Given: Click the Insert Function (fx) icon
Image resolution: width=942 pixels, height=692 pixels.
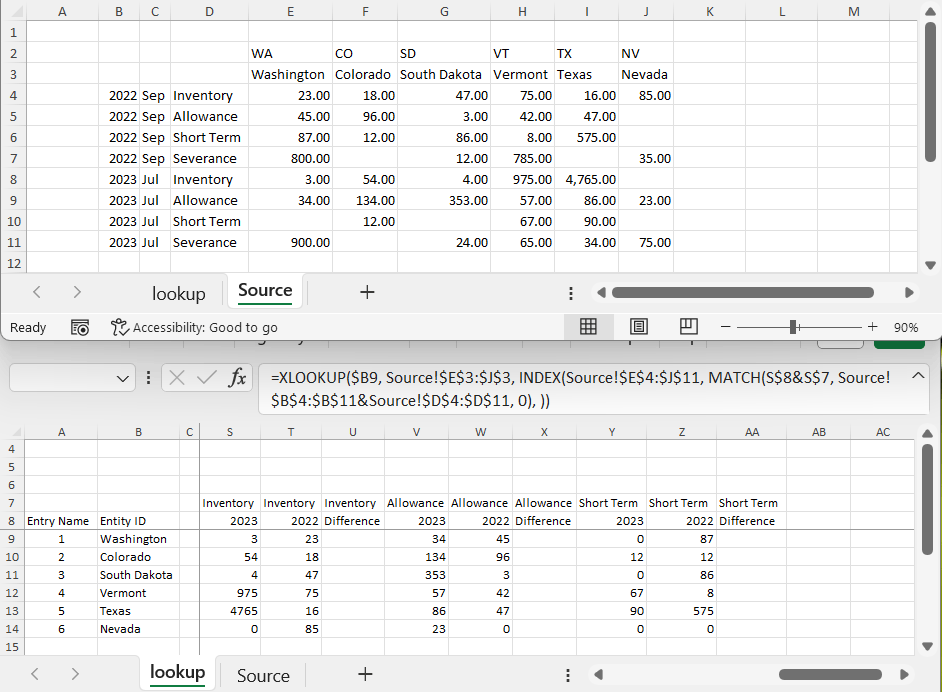Looking at the screenshot, I should point(236,378).
